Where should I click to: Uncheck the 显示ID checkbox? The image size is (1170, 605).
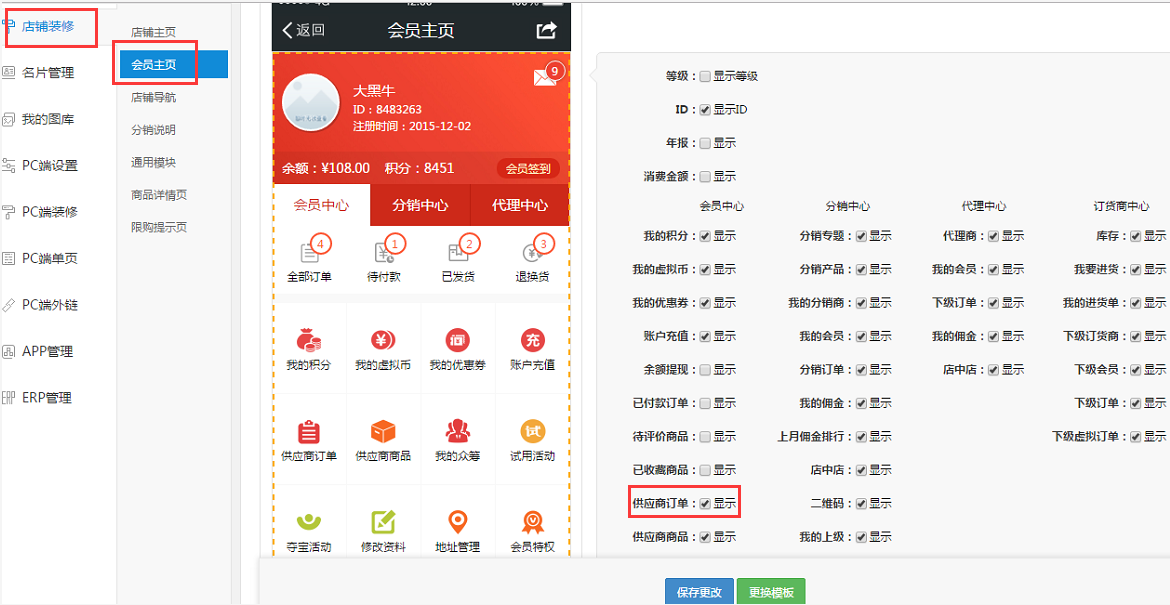click(705, 110)
